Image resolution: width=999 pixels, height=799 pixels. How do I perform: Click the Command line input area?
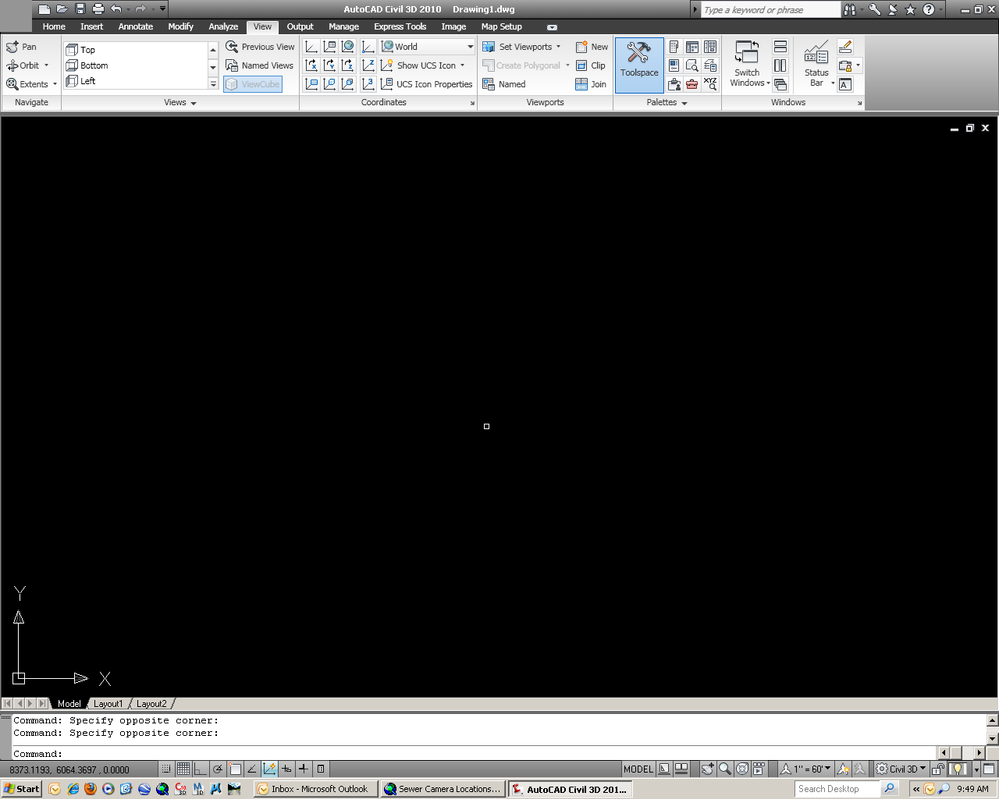coord(474,753)
